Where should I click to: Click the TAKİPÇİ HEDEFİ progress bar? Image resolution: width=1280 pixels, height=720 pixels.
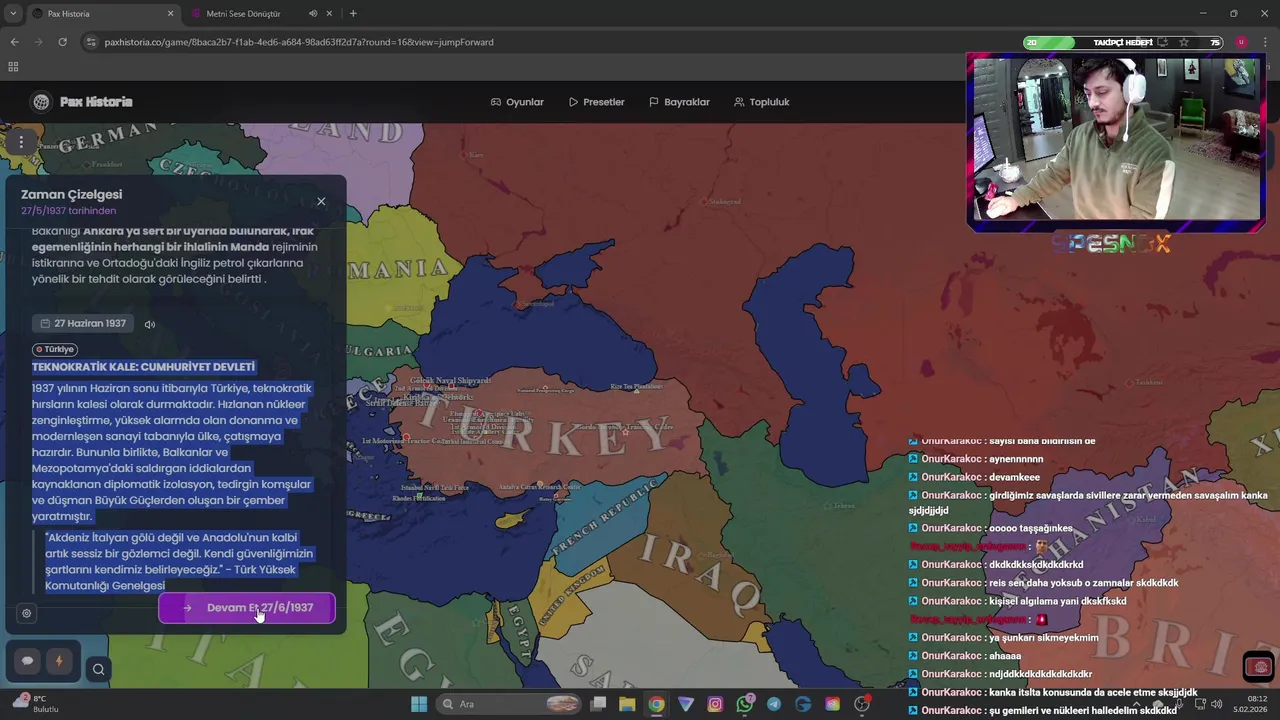coord(1123,42)
